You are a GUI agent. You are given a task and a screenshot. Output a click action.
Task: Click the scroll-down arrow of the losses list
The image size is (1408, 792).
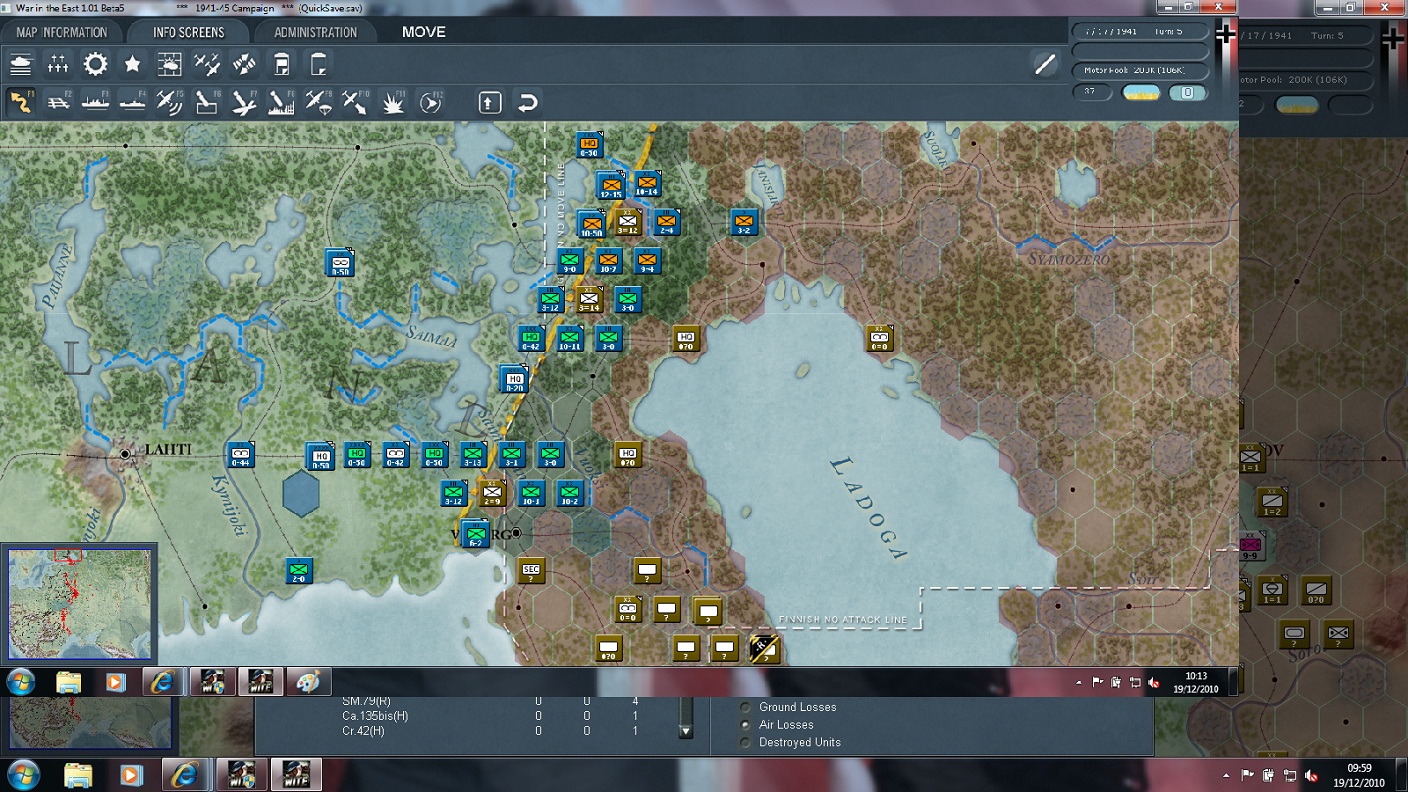point(685,731)
